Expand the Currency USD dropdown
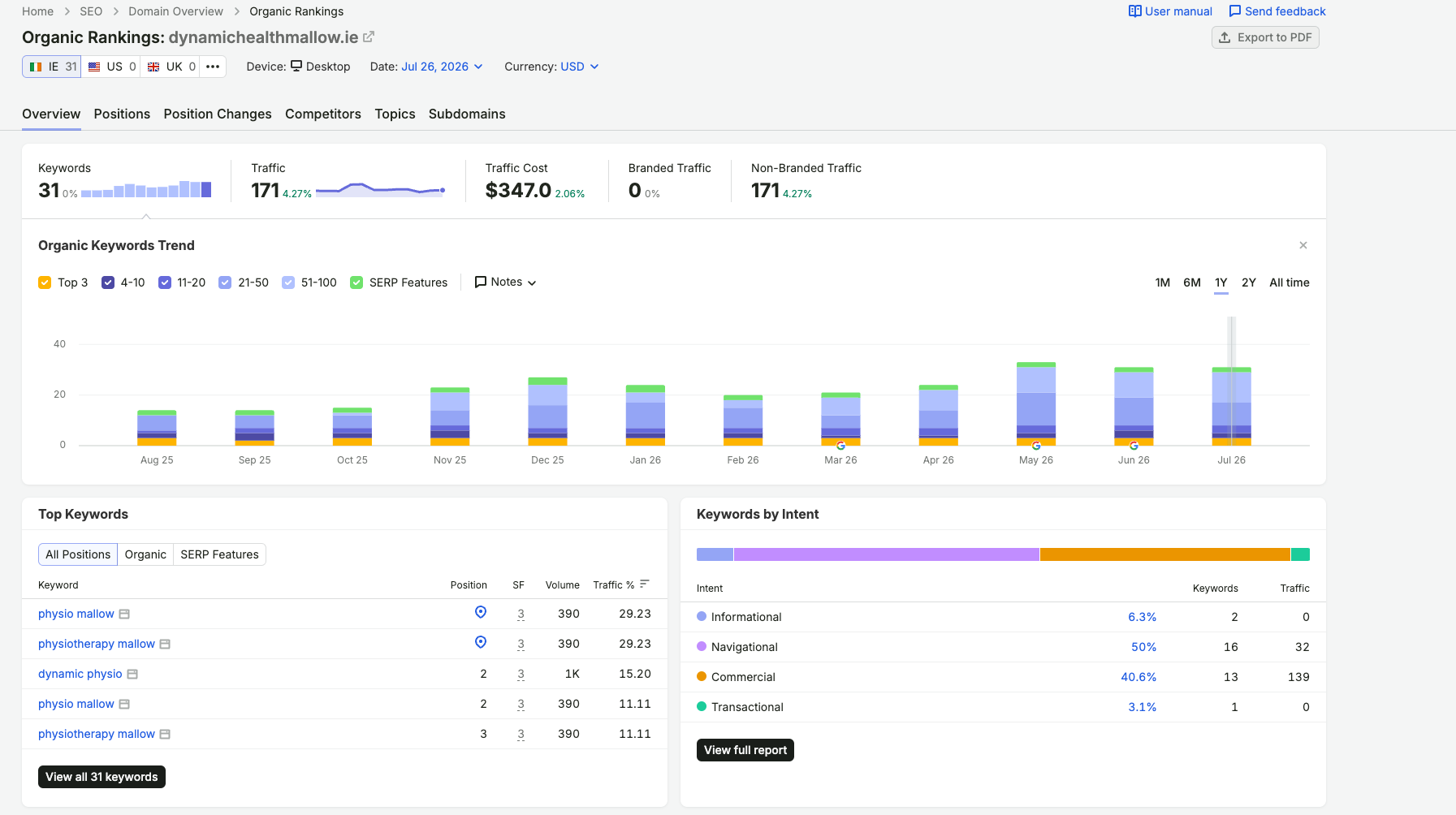 click(x=580, y=67)
